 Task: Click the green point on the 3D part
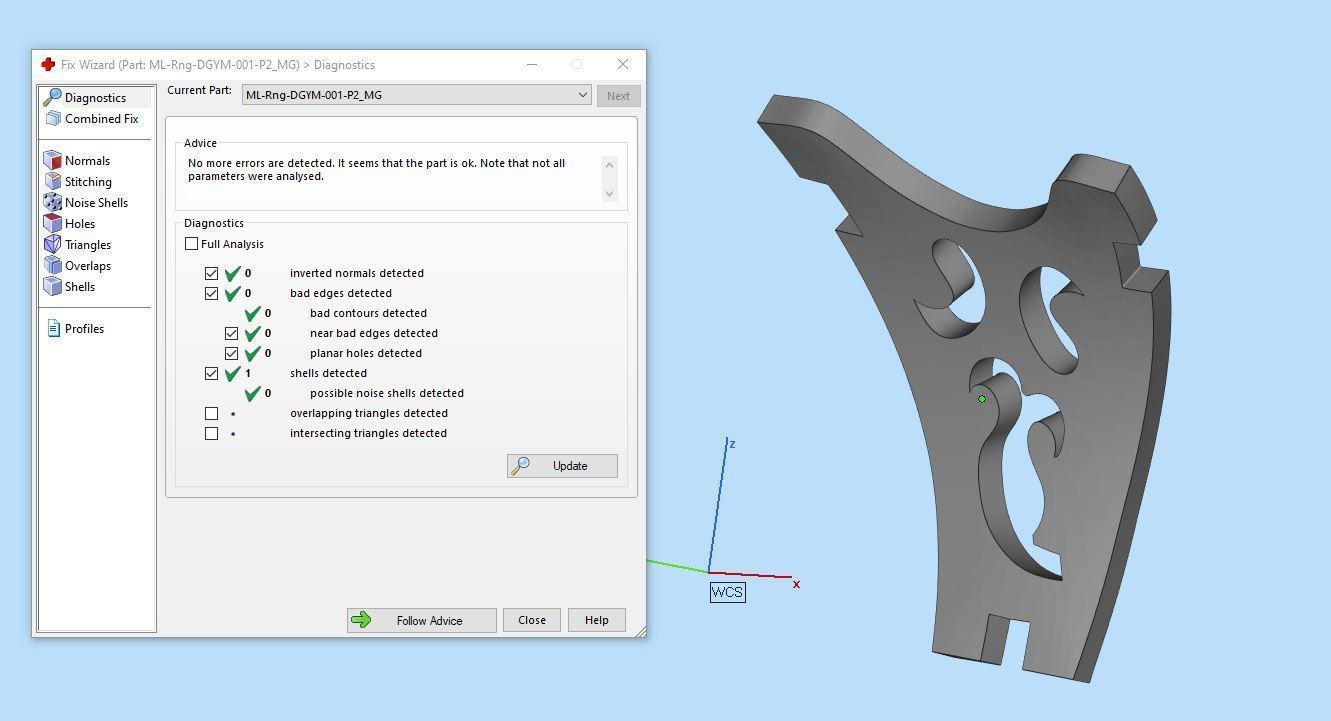coord(982,399)
